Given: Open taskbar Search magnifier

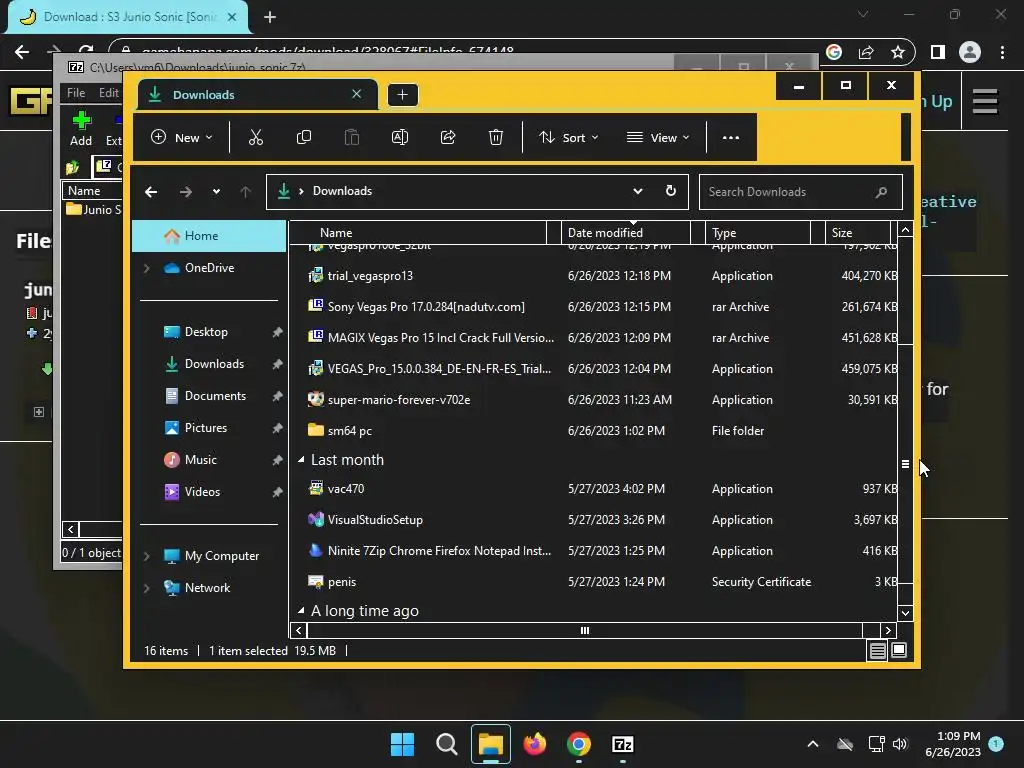Looking at the screenshot, I should [x=447, y=744].
